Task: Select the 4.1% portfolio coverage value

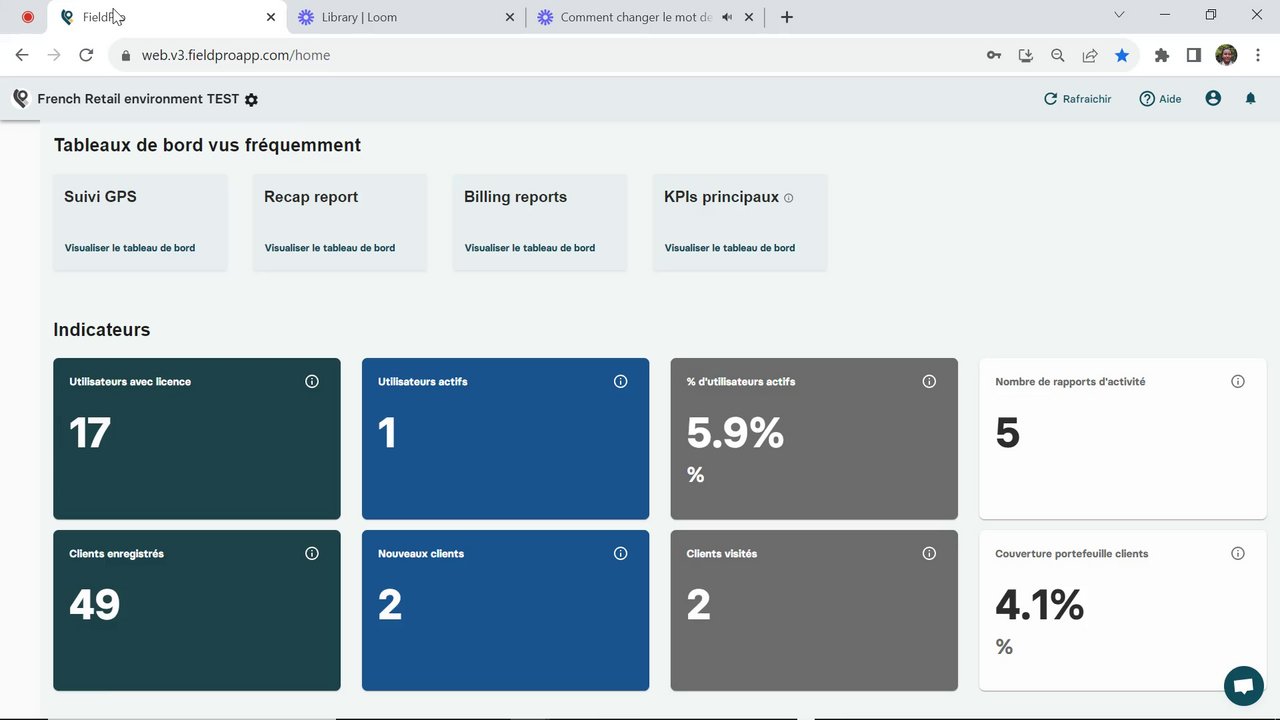Action: click(x=1040, y=605)
